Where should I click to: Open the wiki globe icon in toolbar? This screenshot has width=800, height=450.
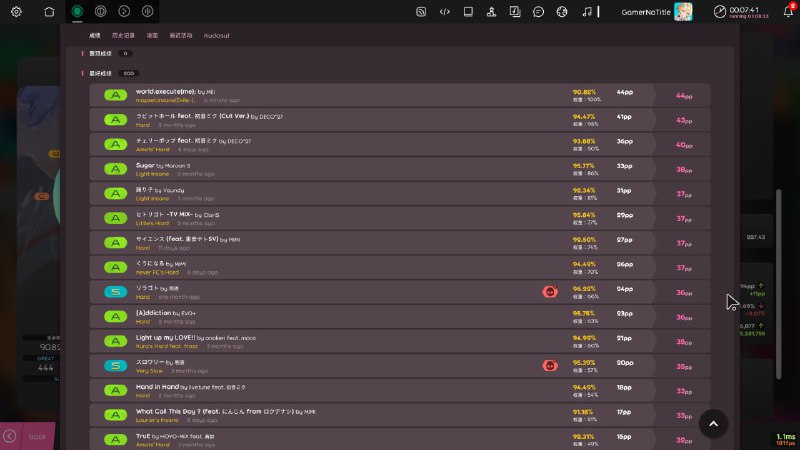pos(562,12)
